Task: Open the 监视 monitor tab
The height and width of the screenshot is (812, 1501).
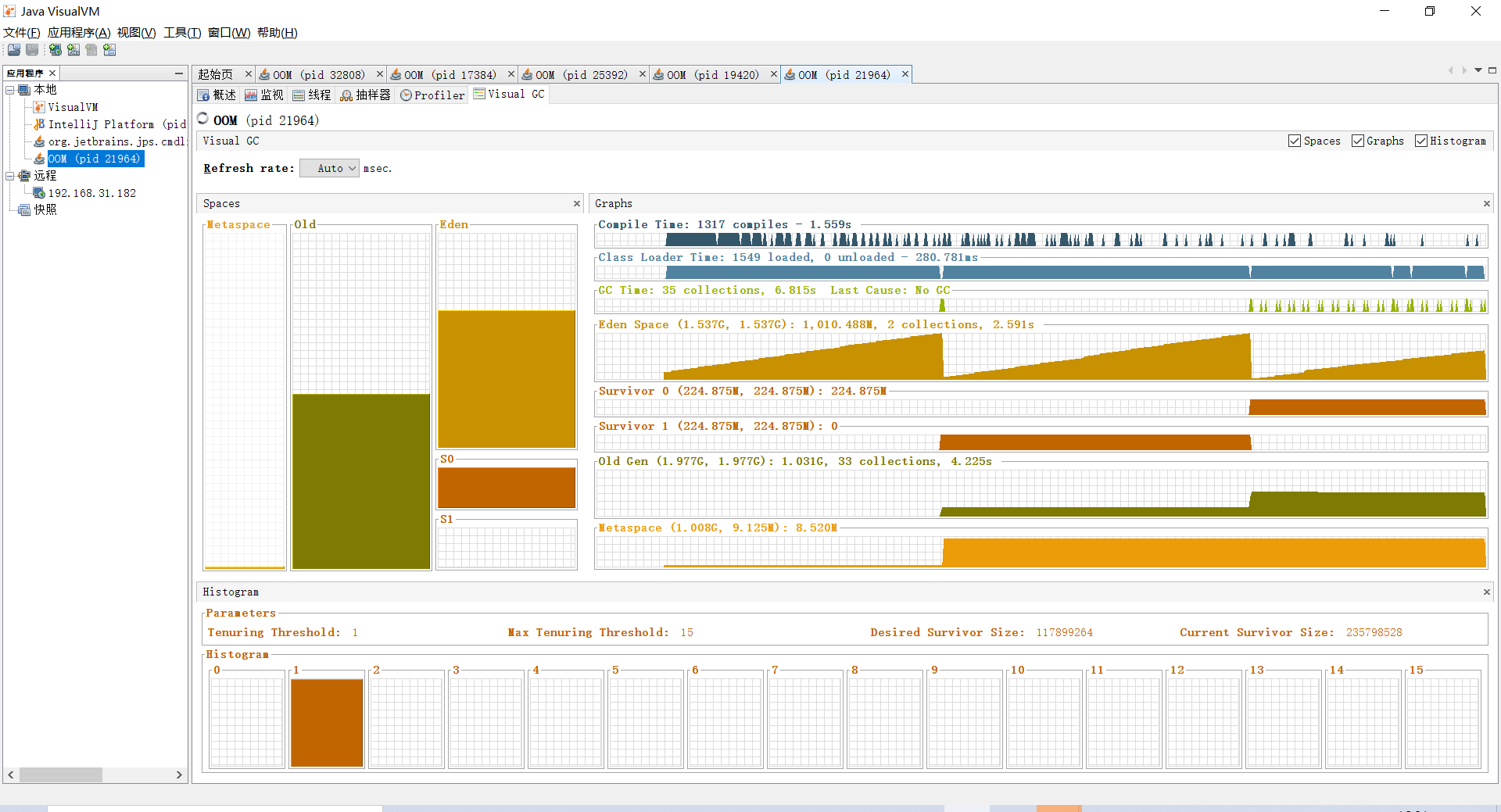Action: point(264,95)
